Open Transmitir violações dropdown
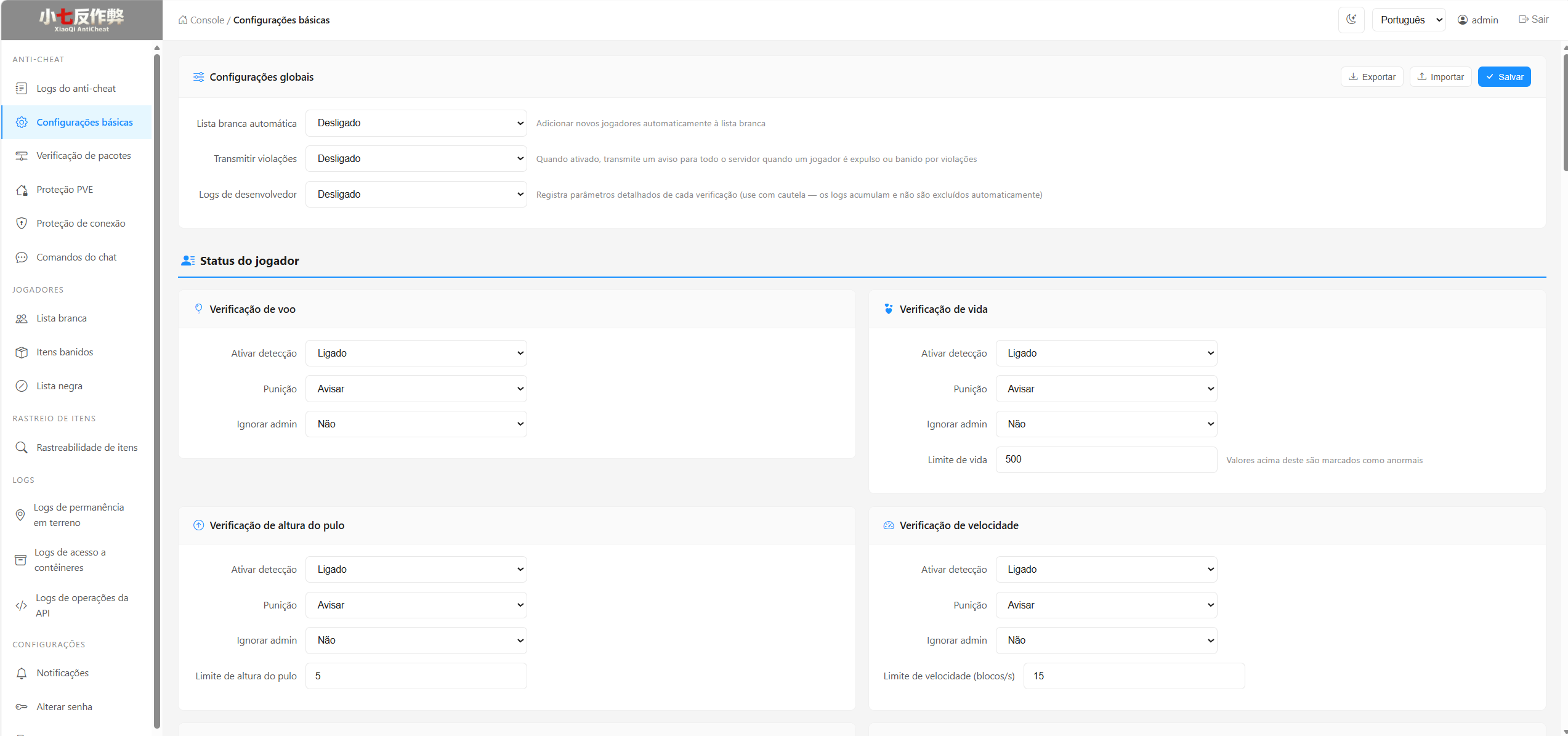Viewport: 1568px width, 736px height. click(x=416, y=159)
